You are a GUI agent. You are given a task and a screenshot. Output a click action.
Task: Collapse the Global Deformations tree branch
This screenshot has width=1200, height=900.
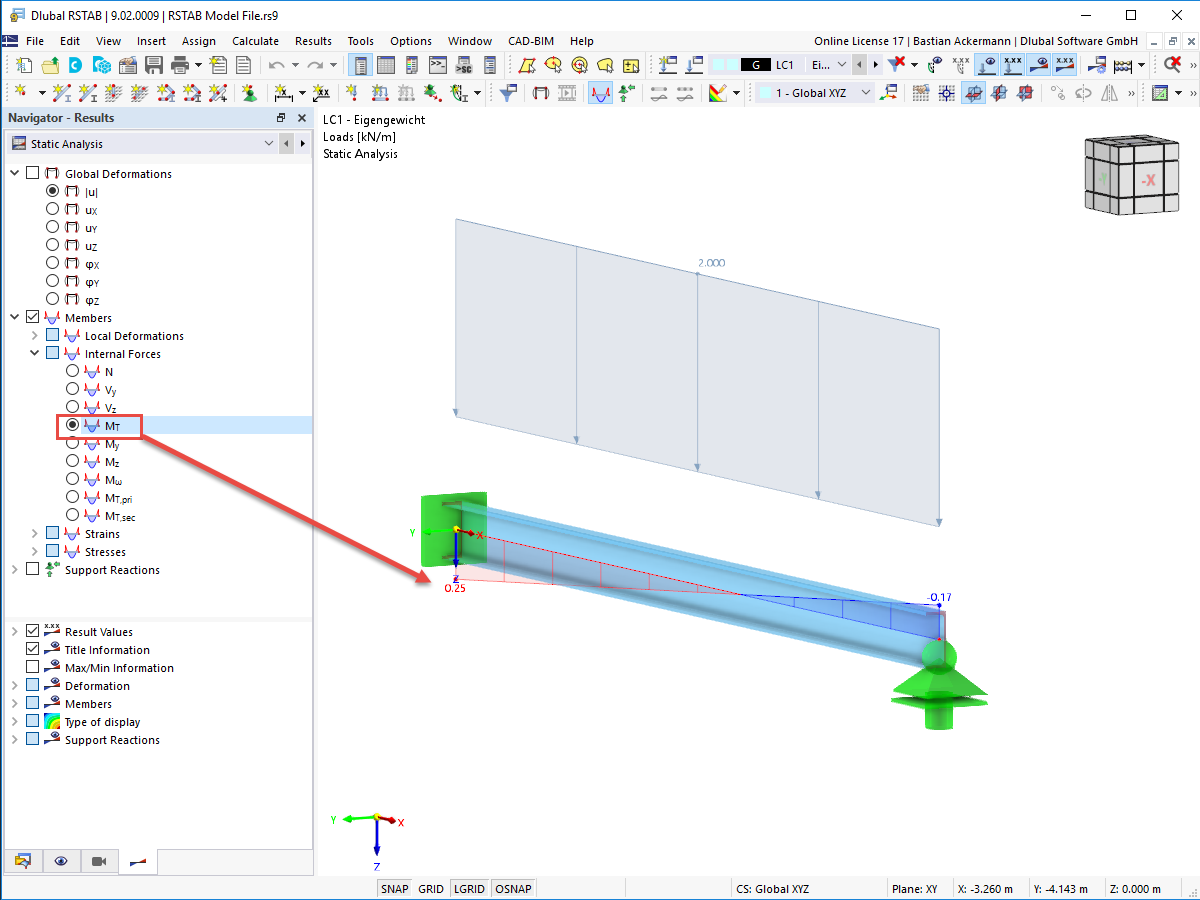pos(12,174)
